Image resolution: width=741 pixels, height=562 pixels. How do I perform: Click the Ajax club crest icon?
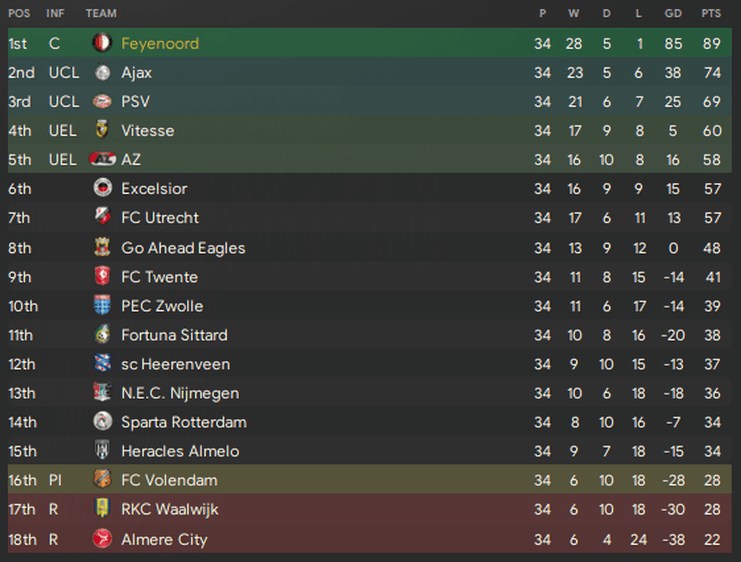point(102,72)
